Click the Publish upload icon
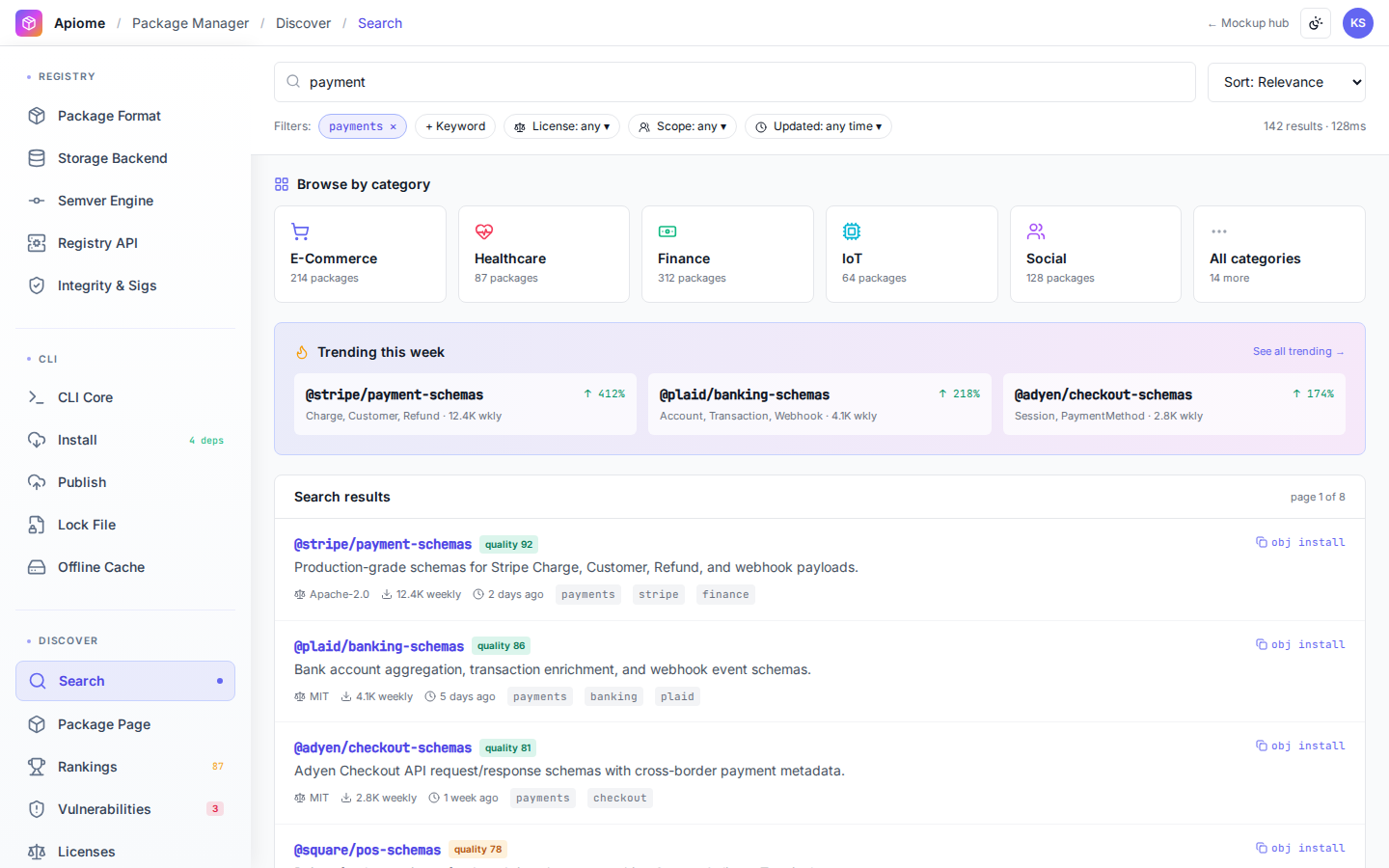 click(x=37, y=482)
